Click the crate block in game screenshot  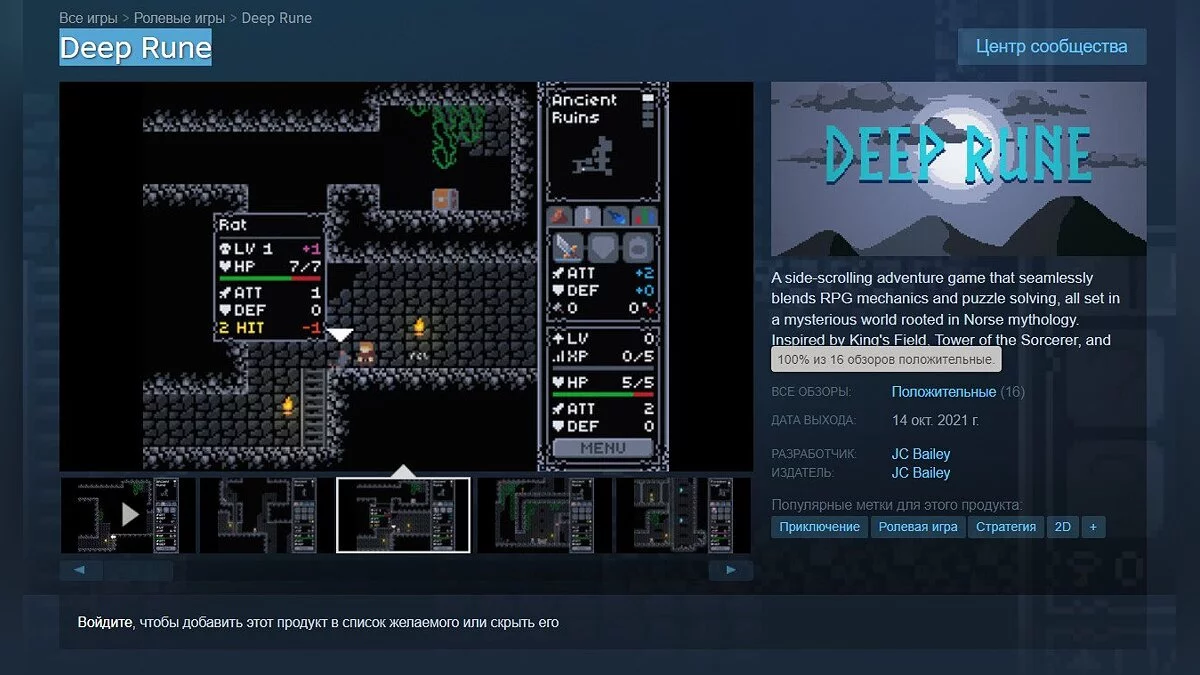tap(445, 199)
